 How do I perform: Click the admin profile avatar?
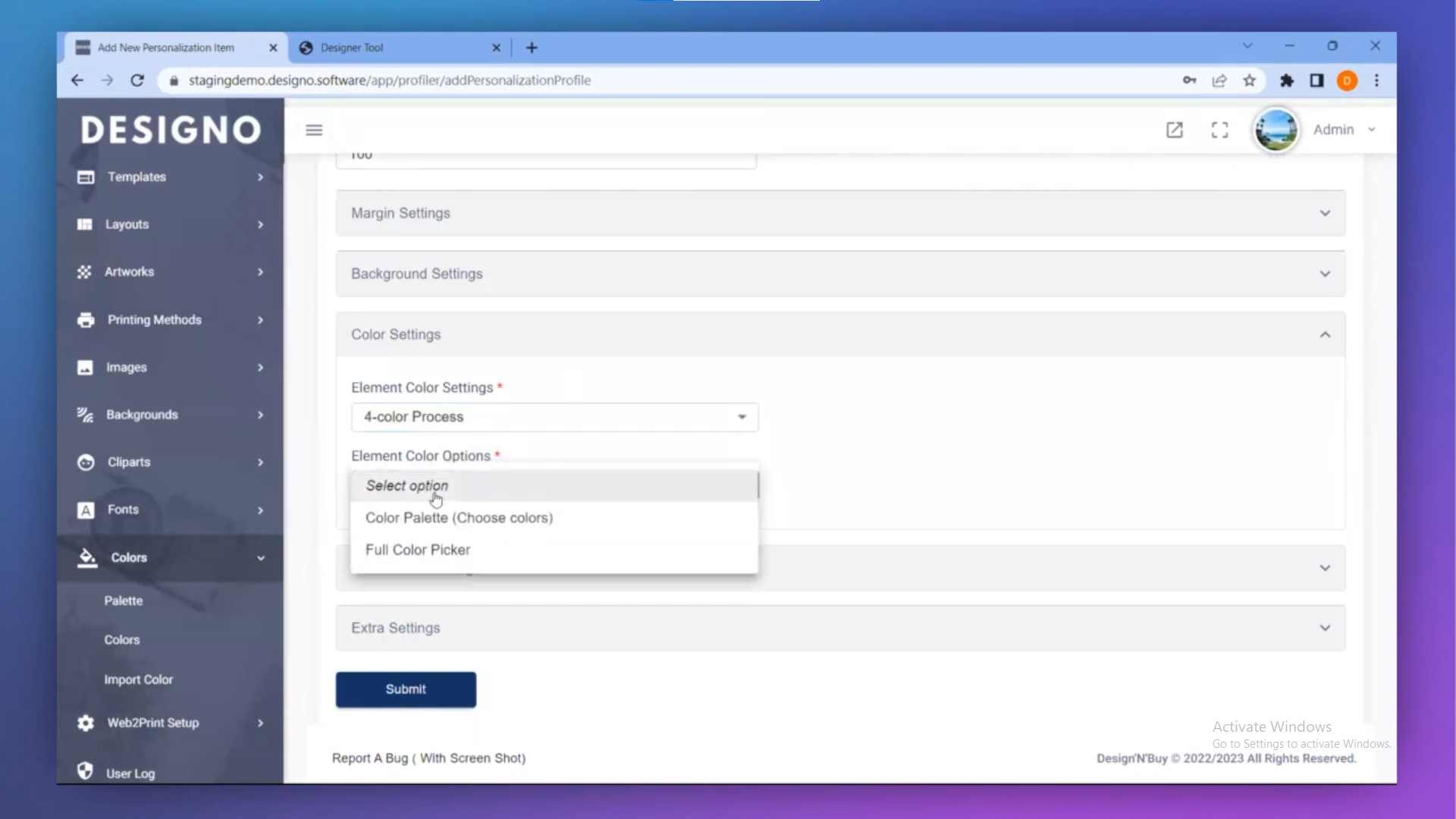pos(1276,130)
